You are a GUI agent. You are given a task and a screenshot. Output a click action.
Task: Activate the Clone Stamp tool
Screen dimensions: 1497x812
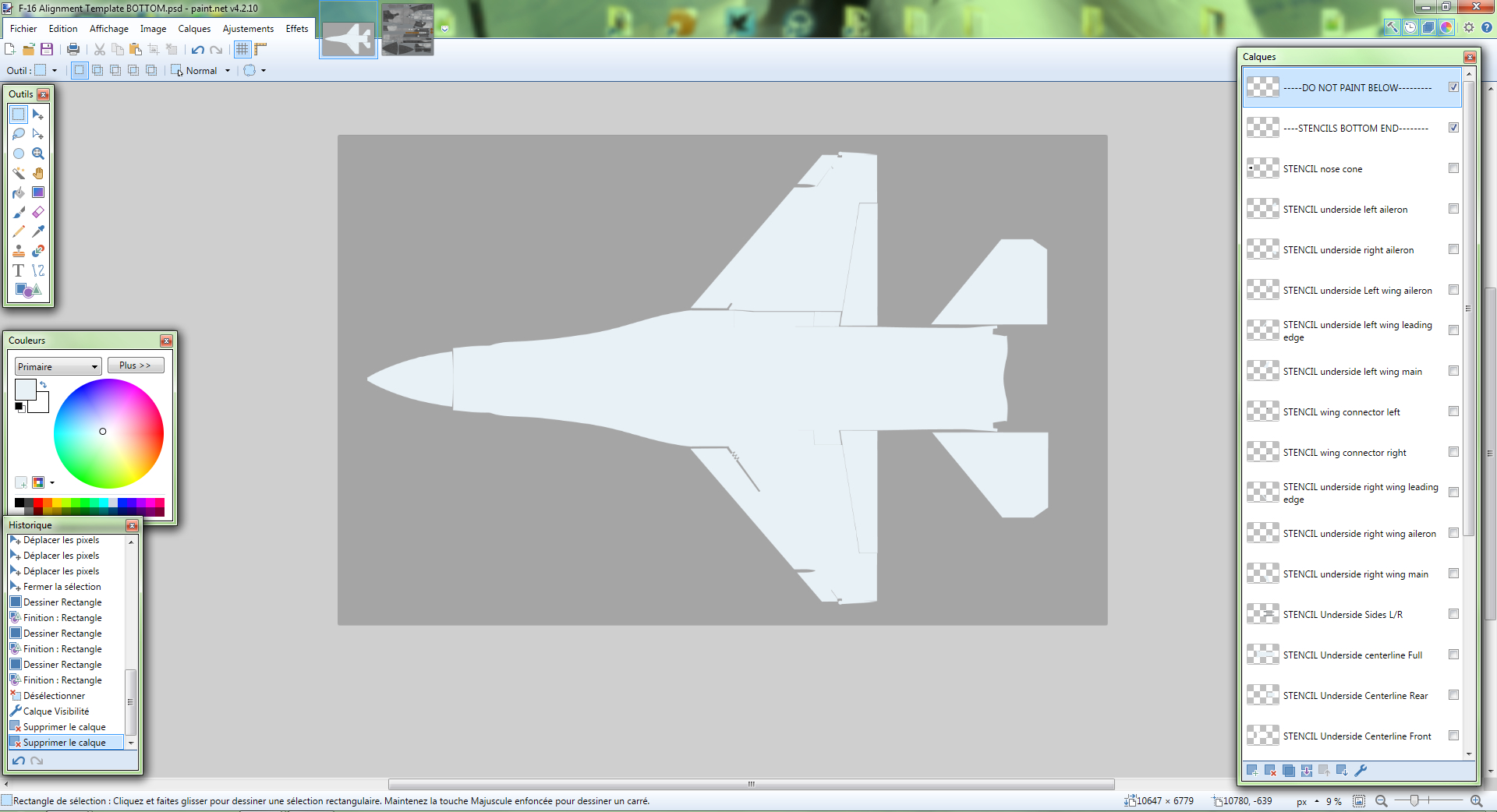pyautogui.click(x=19, y=251)
